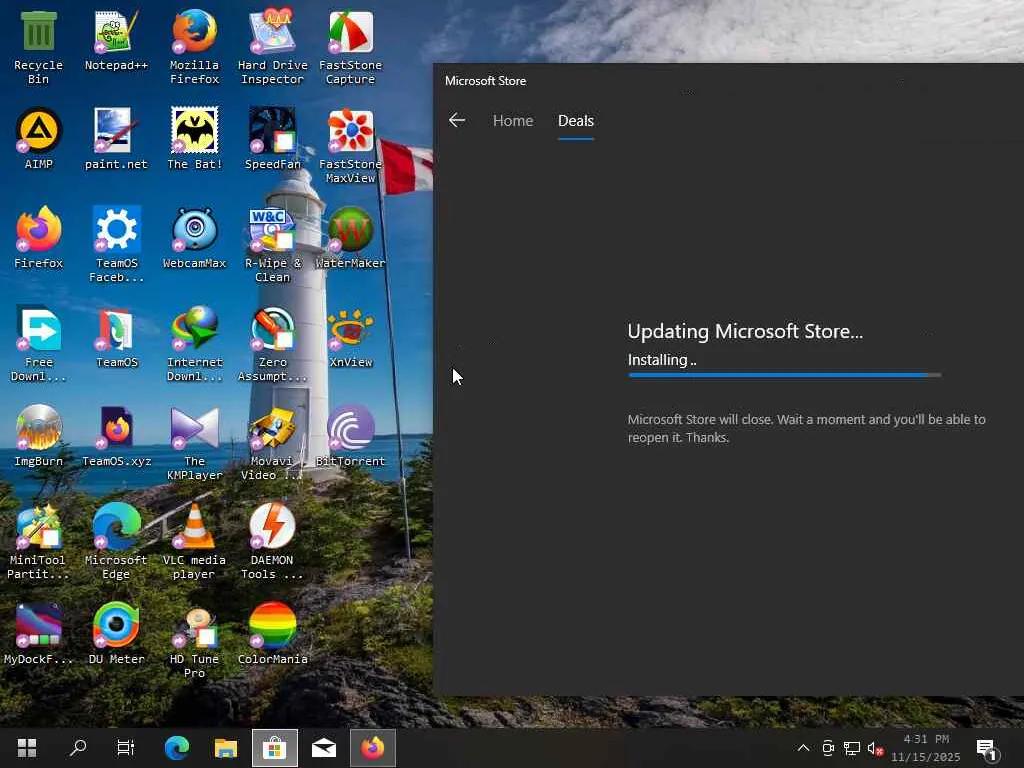Open the taskbar clock and date
This screenshot has width=1024, height=768.
[x=926, y=748]
